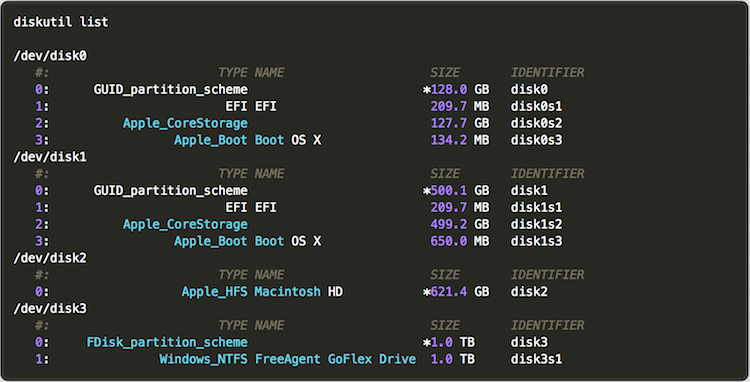Click the 'FreeAgent GoFlex Drive' name
750x382 pixels.
click(x=335, y=359)
